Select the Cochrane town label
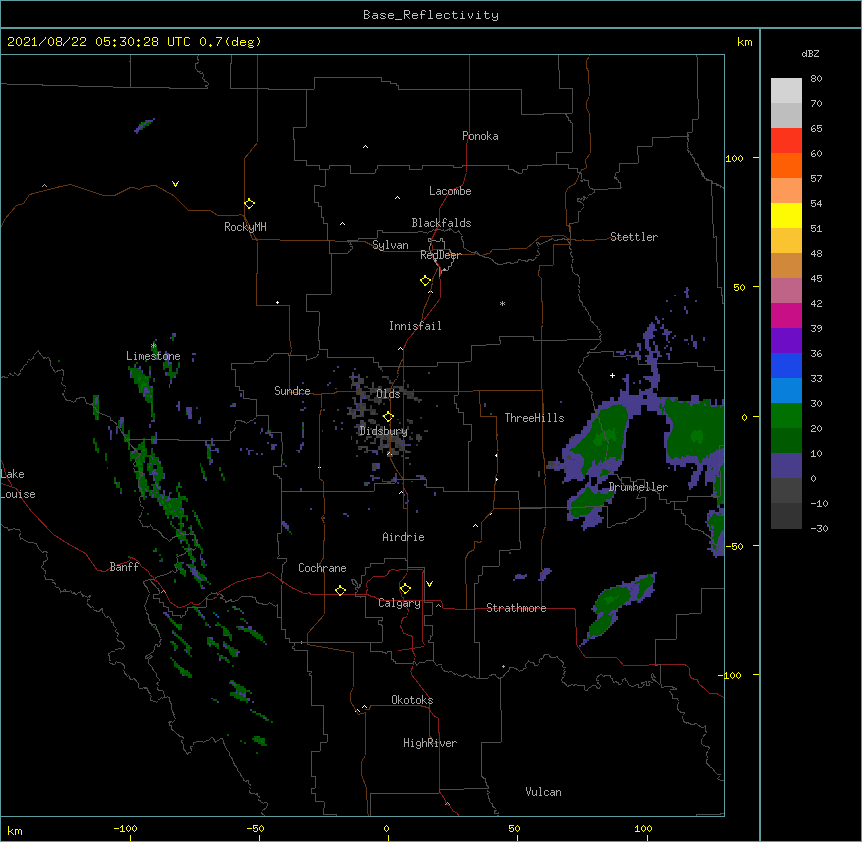The width and height of the screenshot is (862, 842). [322, 568]
